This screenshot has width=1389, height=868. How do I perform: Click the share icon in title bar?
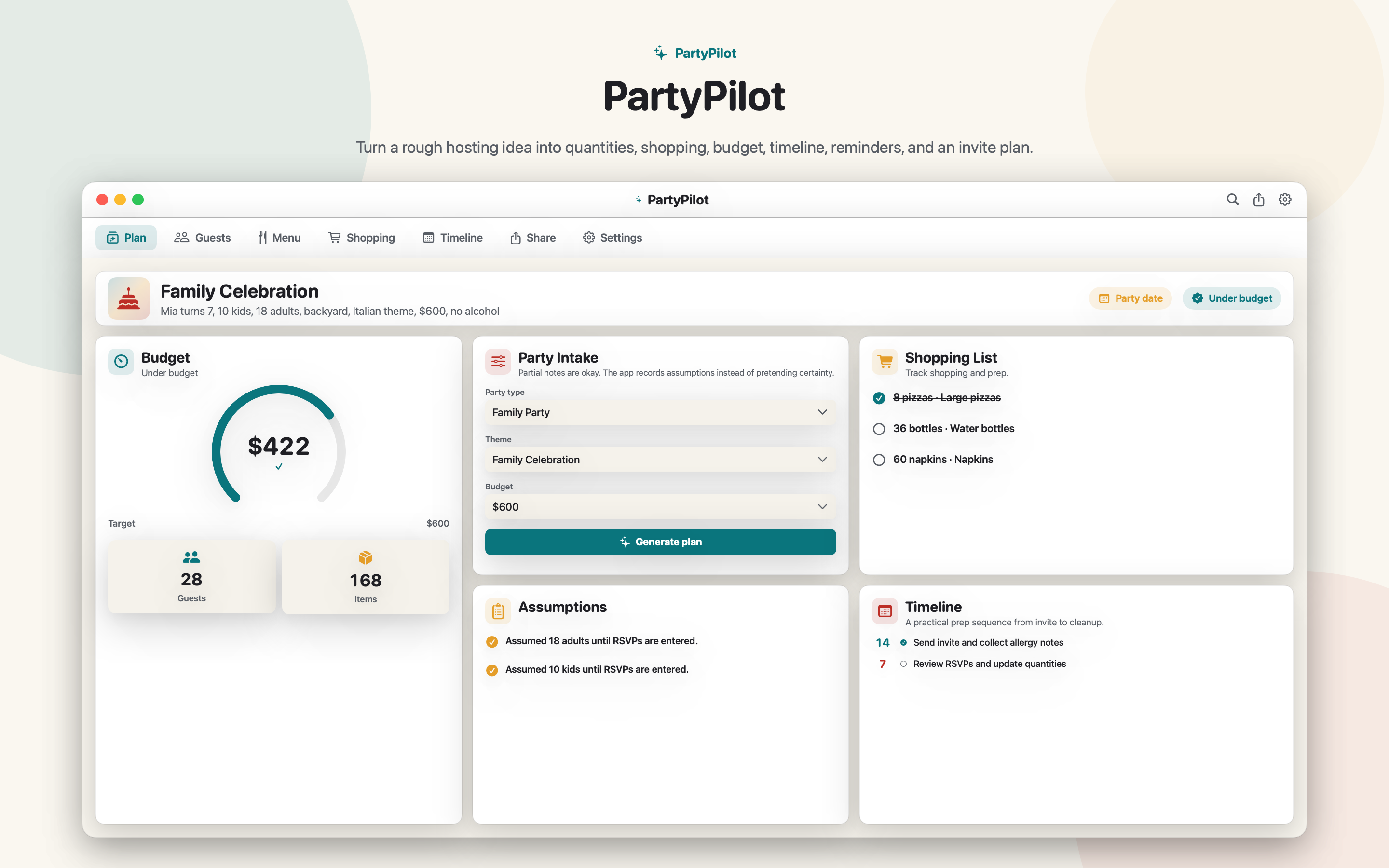point(1259,199)
